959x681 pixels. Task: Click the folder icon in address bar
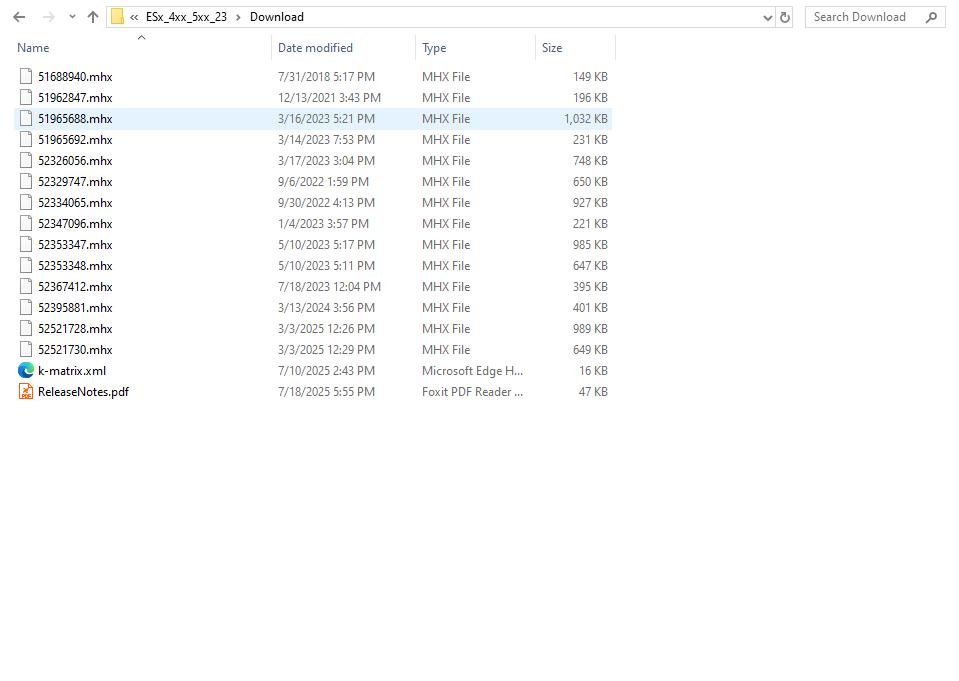click(117, 17)
